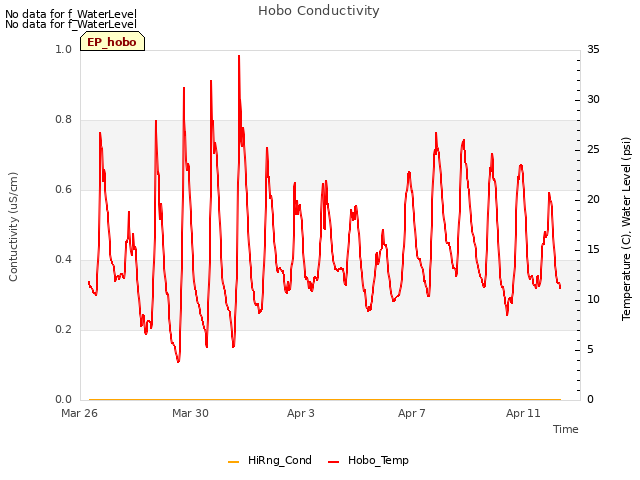Screen dimensions: 640x480
Task: Click the highest red temperature peak near Apr 1
Action: [239, 56]
